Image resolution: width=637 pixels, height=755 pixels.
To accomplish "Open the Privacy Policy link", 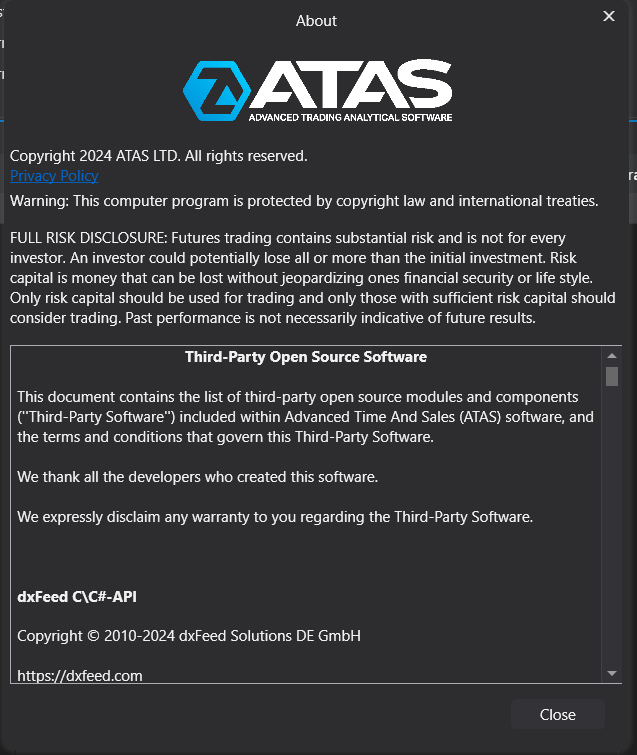I will coord(54,176).
